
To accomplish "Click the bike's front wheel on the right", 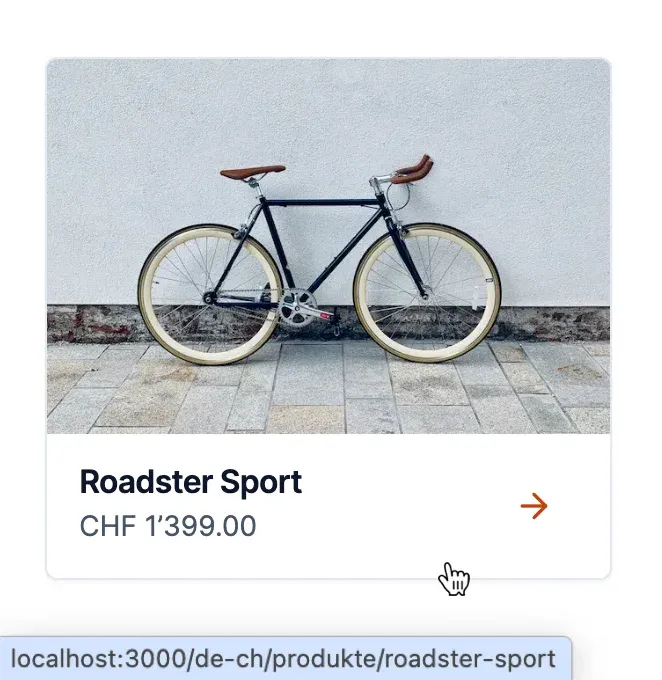I will 427,293.
